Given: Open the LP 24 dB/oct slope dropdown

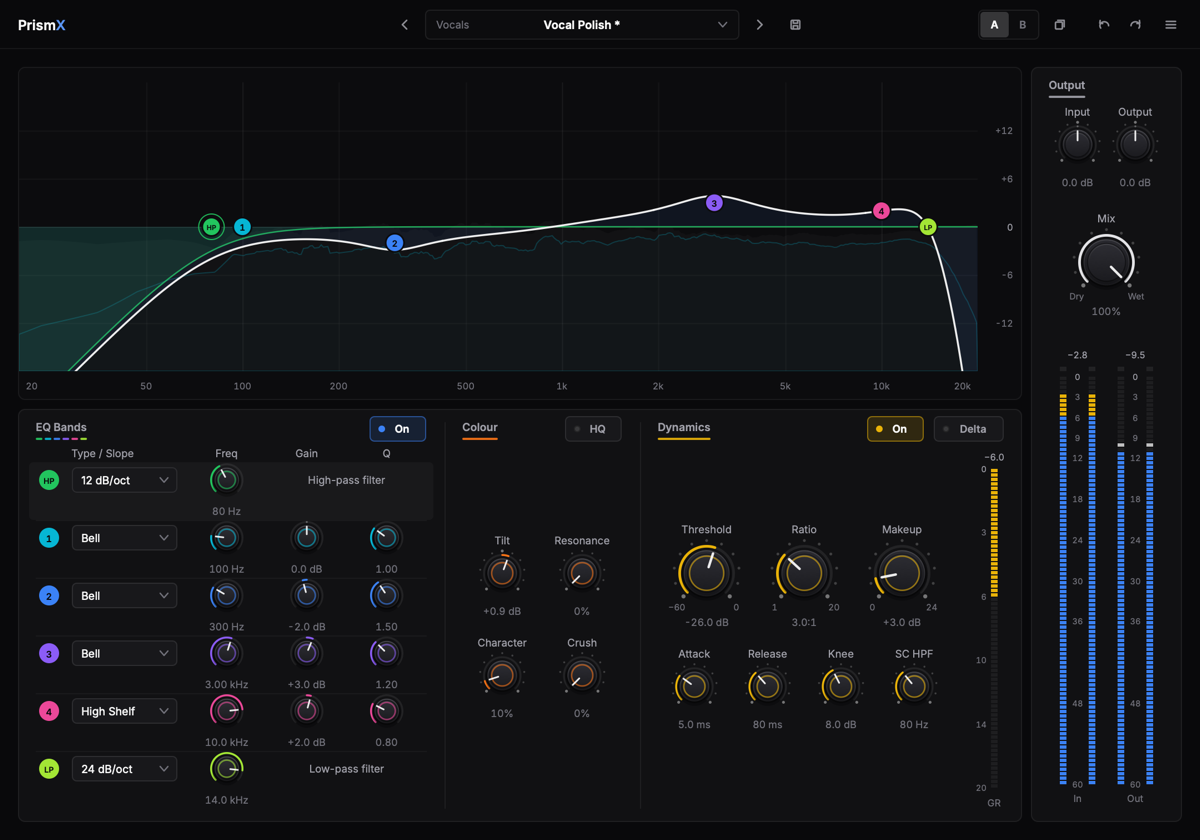Looking at the screenshot, I should pyautogui.click(x=124, y=769).
